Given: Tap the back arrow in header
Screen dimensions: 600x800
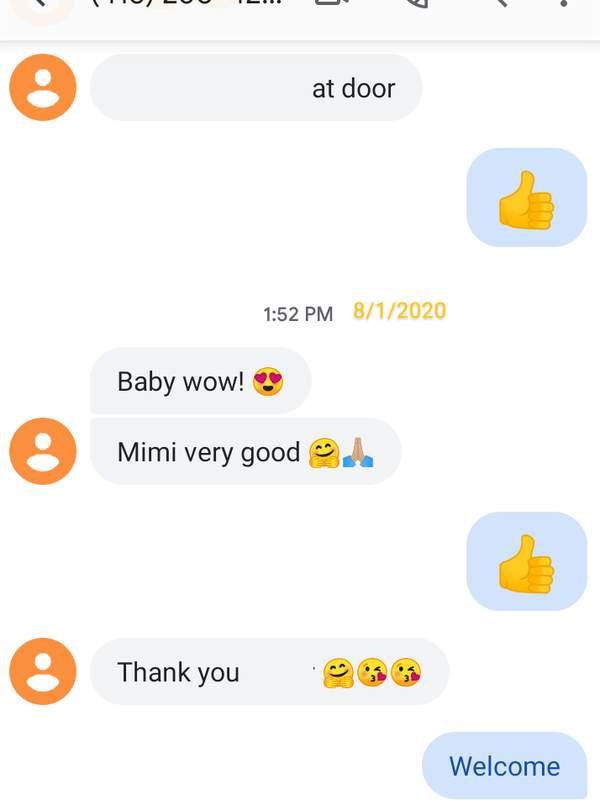Looking at the screenshot, I should 42,3.
